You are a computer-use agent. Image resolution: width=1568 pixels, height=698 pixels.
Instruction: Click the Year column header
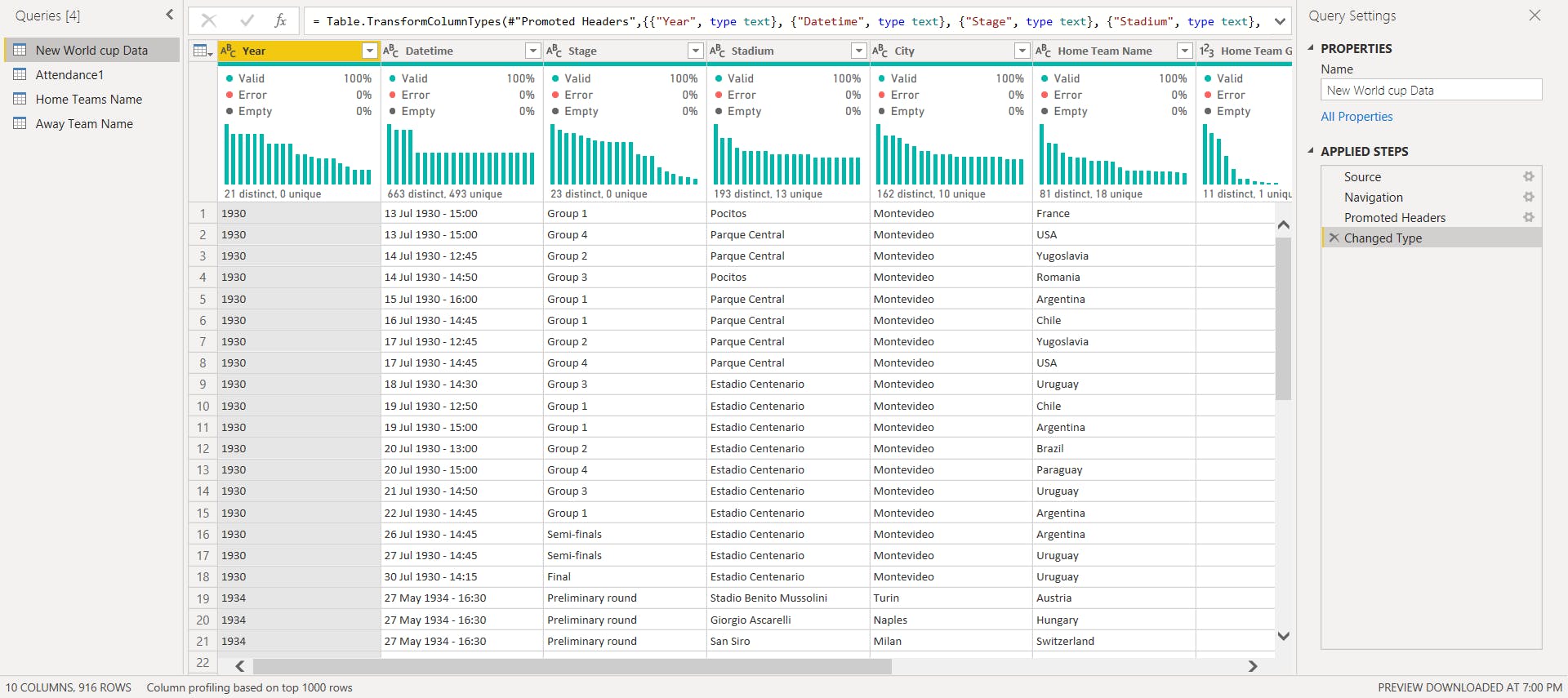point(299,51)
